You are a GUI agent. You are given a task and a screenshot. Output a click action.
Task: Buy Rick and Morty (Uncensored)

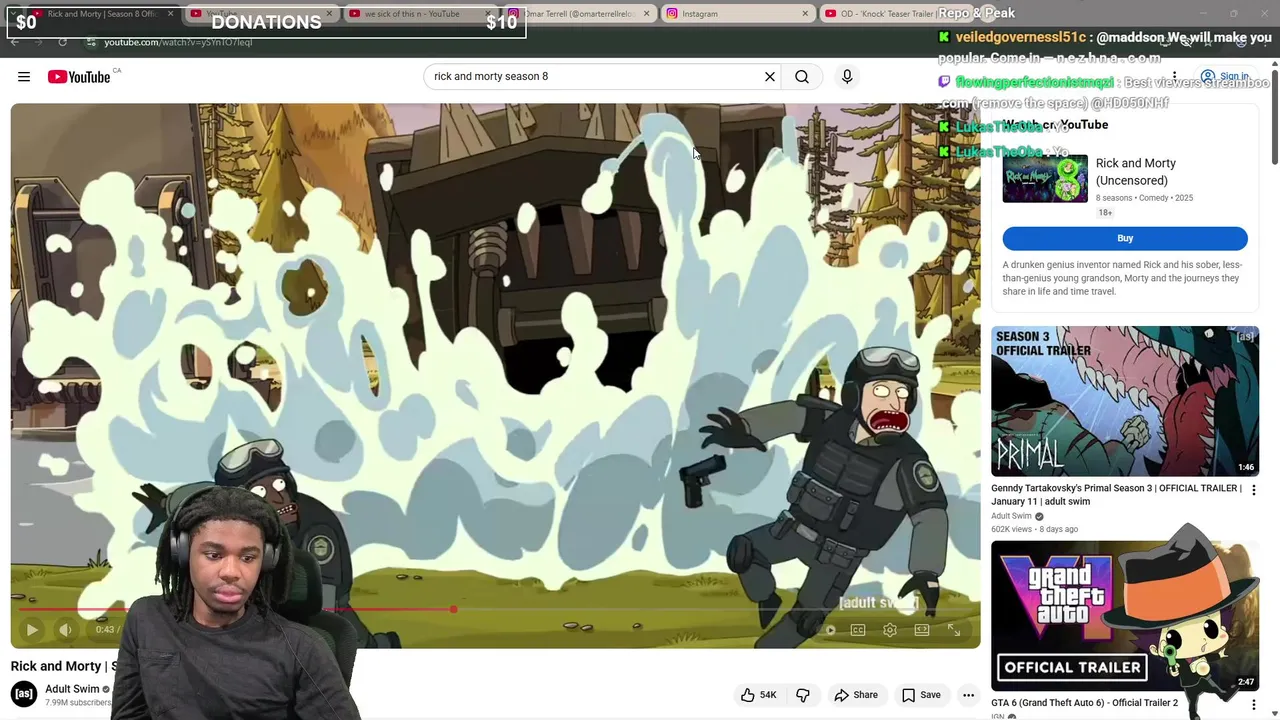point(1125,238)
